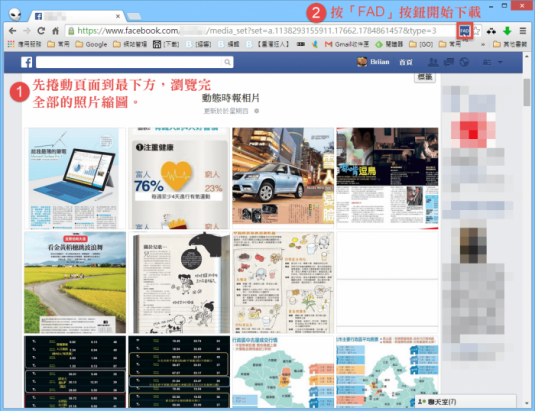
Task: Open Facebook messages icon
Action: pyautogui.click(x=448, y=62)
